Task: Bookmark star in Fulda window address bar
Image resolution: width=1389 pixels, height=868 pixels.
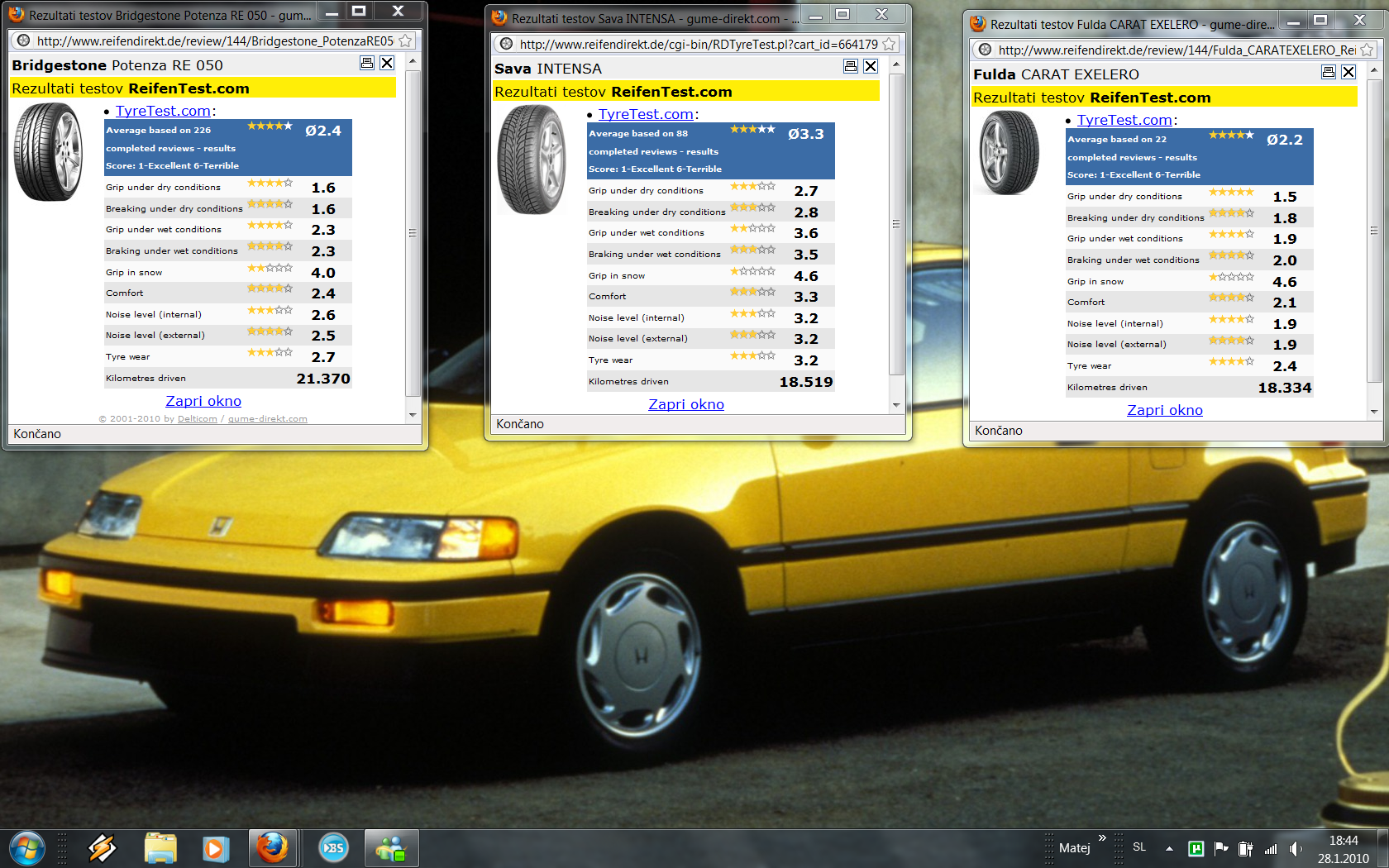Action: [1368, 50]
